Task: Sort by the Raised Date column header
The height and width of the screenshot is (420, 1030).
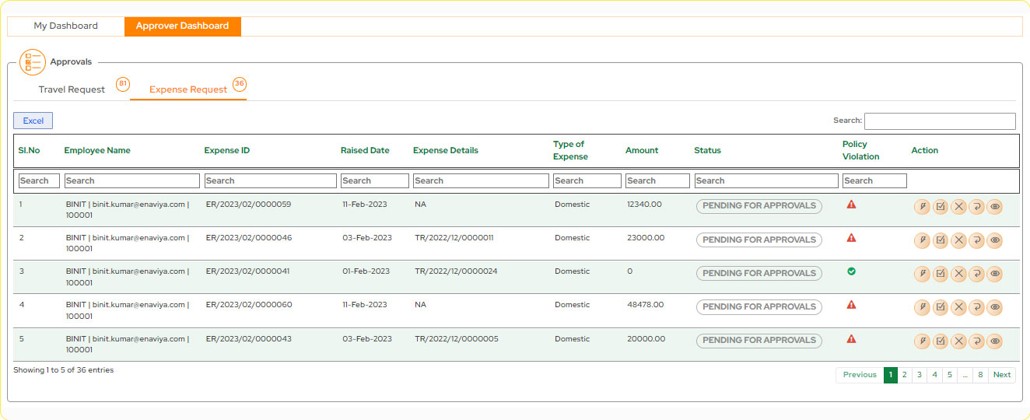Action: (x=365, y=151)
